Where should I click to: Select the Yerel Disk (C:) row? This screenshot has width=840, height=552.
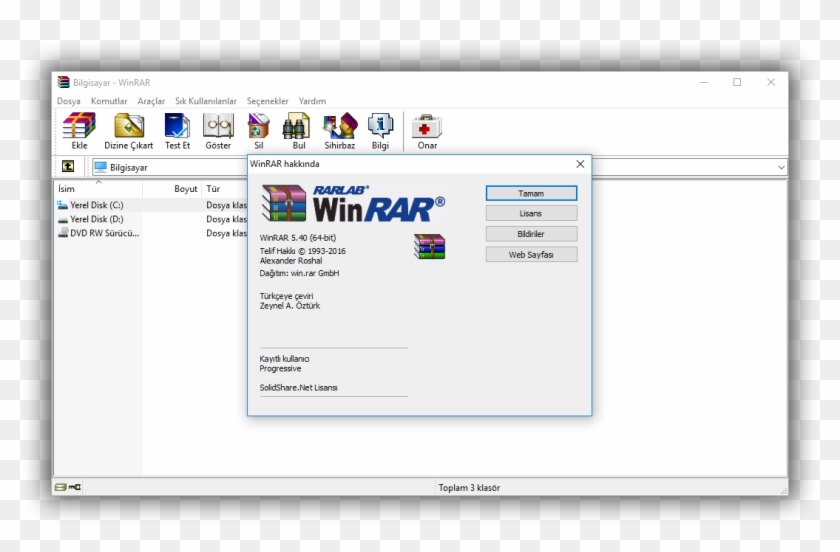click(151, 205)
